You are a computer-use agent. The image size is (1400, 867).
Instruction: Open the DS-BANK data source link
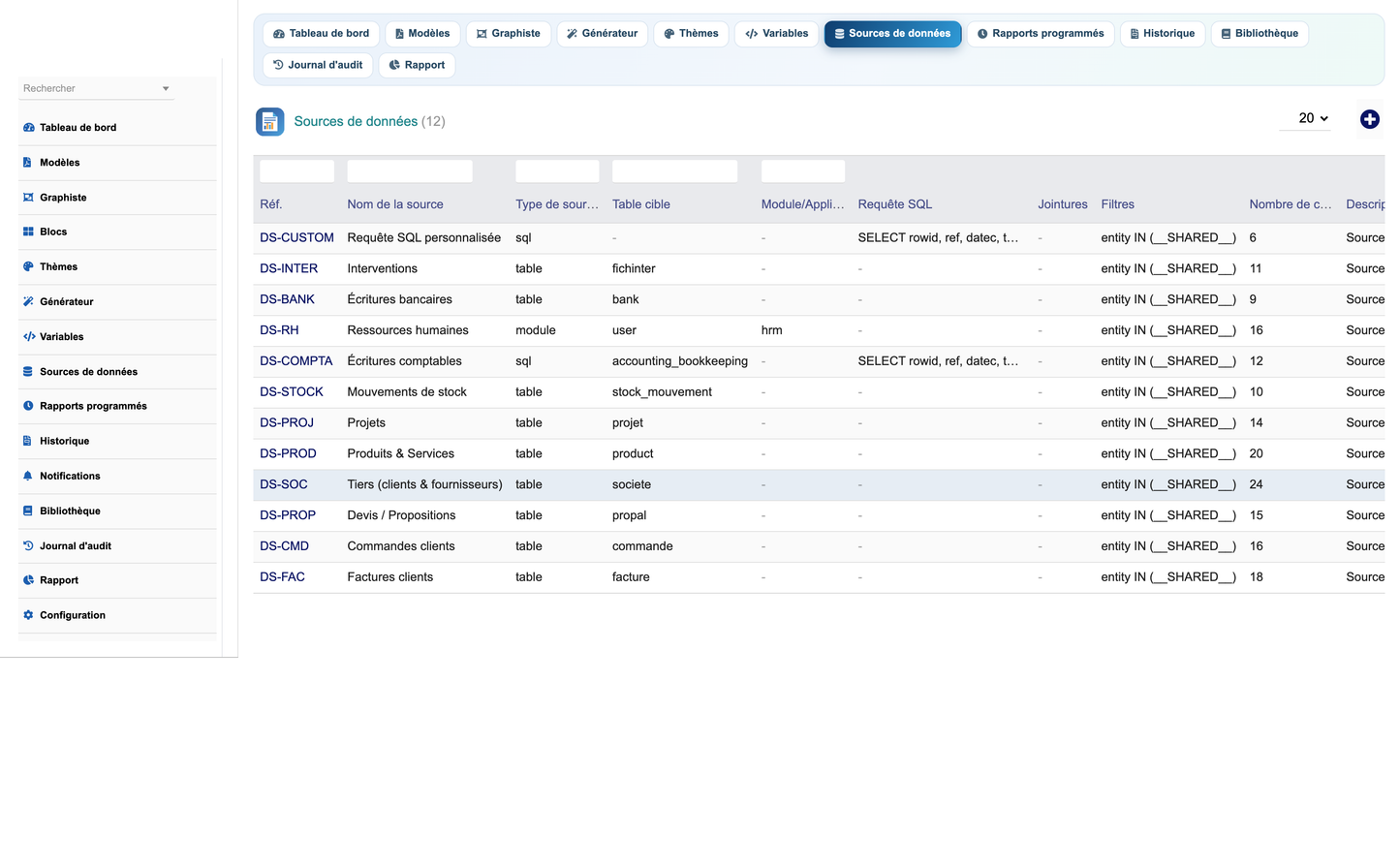(x=287, y=299)
